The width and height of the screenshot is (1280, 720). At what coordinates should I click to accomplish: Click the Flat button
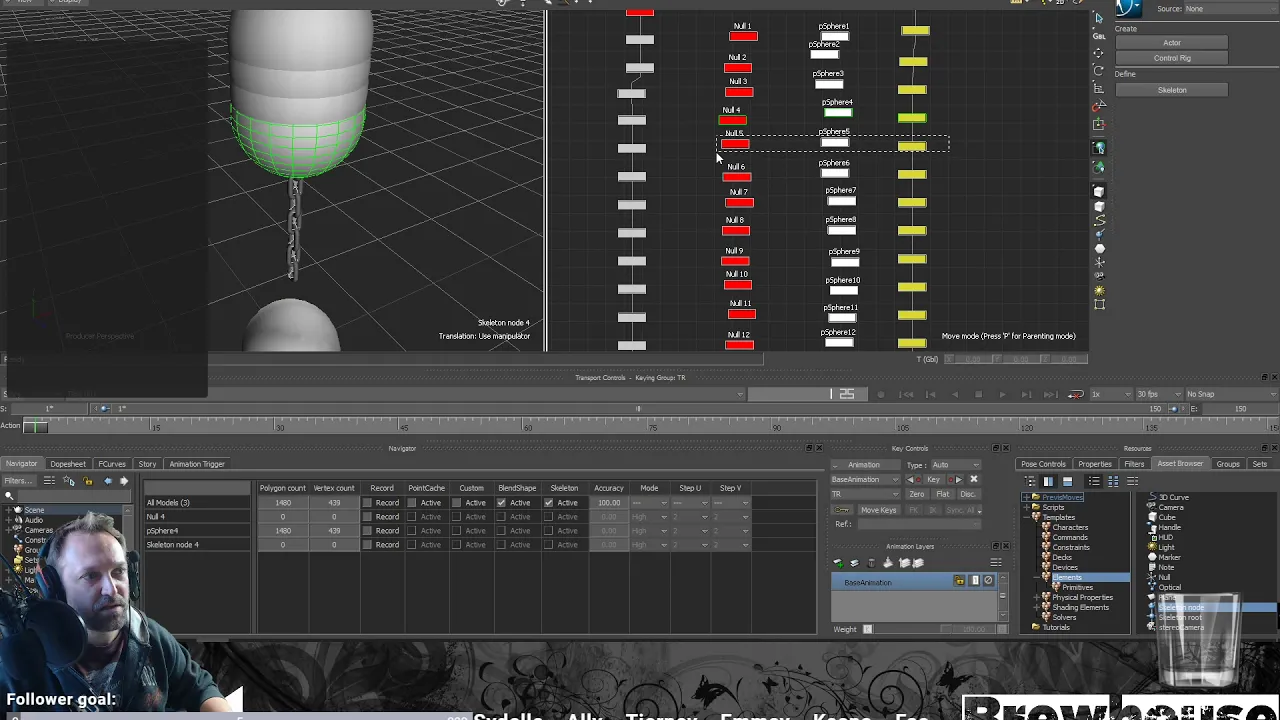(943, 494)
